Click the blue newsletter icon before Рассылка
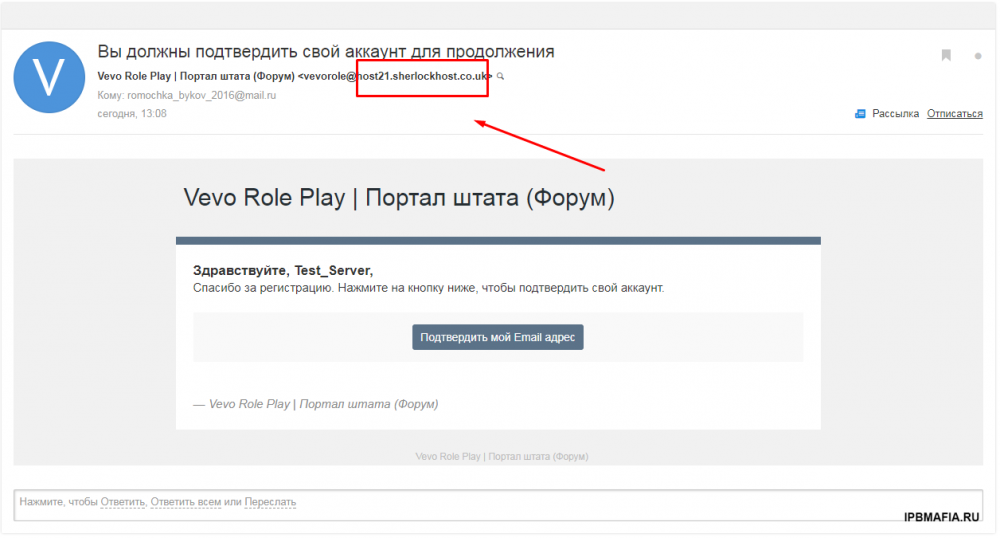The height and width of the screenshot is (538, 1000). (x=860, y=114)
